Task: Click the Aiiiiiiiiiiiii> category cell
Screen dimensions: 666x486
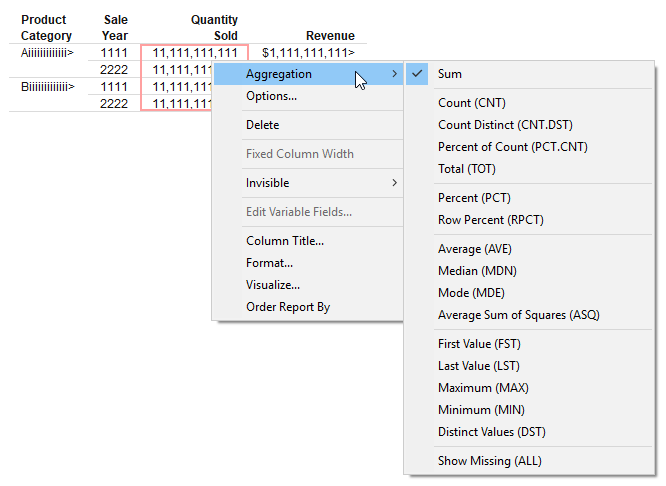Action: 47,53
